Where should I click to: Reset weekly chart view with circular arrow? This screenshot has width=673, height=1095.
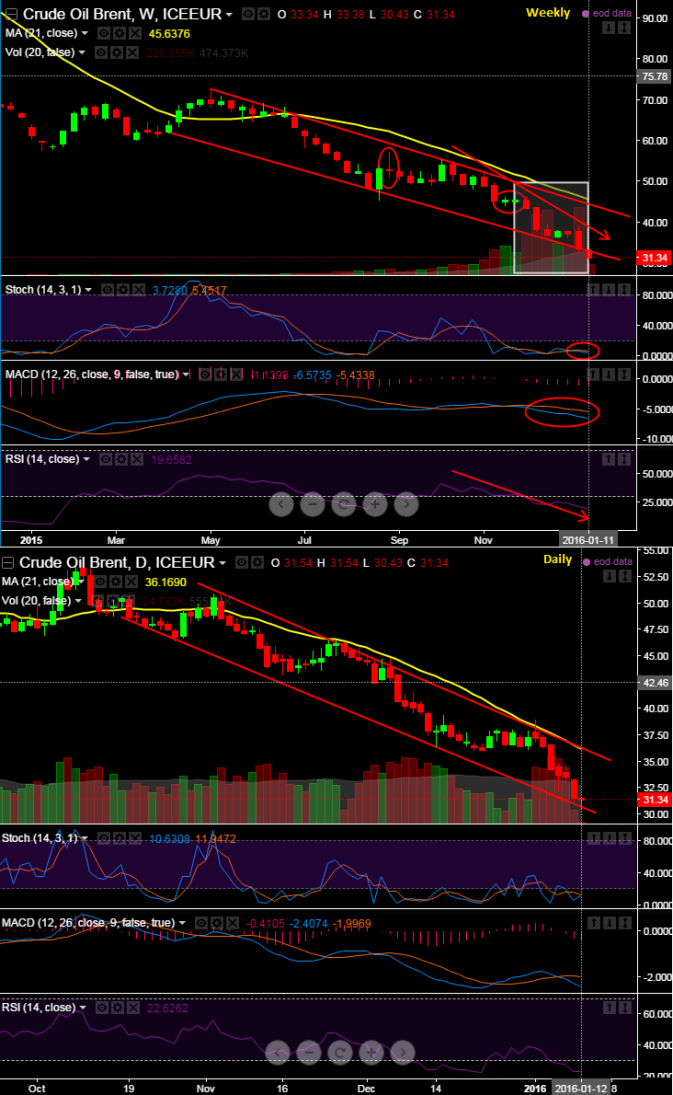pyautogui.click(x=343, y=504)
